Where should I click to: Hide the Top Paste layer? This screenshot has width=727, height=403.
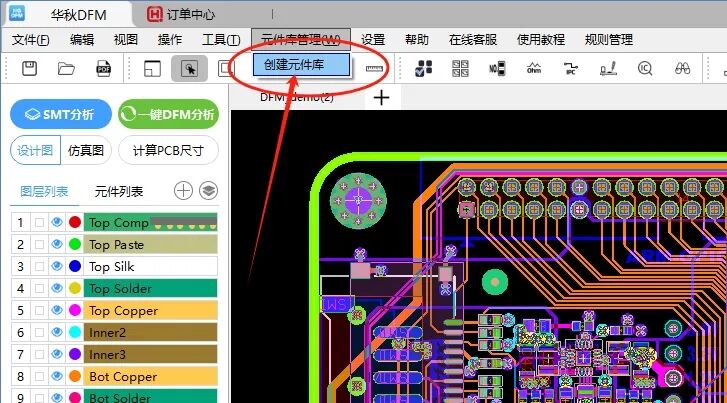(x=57, y=244)
